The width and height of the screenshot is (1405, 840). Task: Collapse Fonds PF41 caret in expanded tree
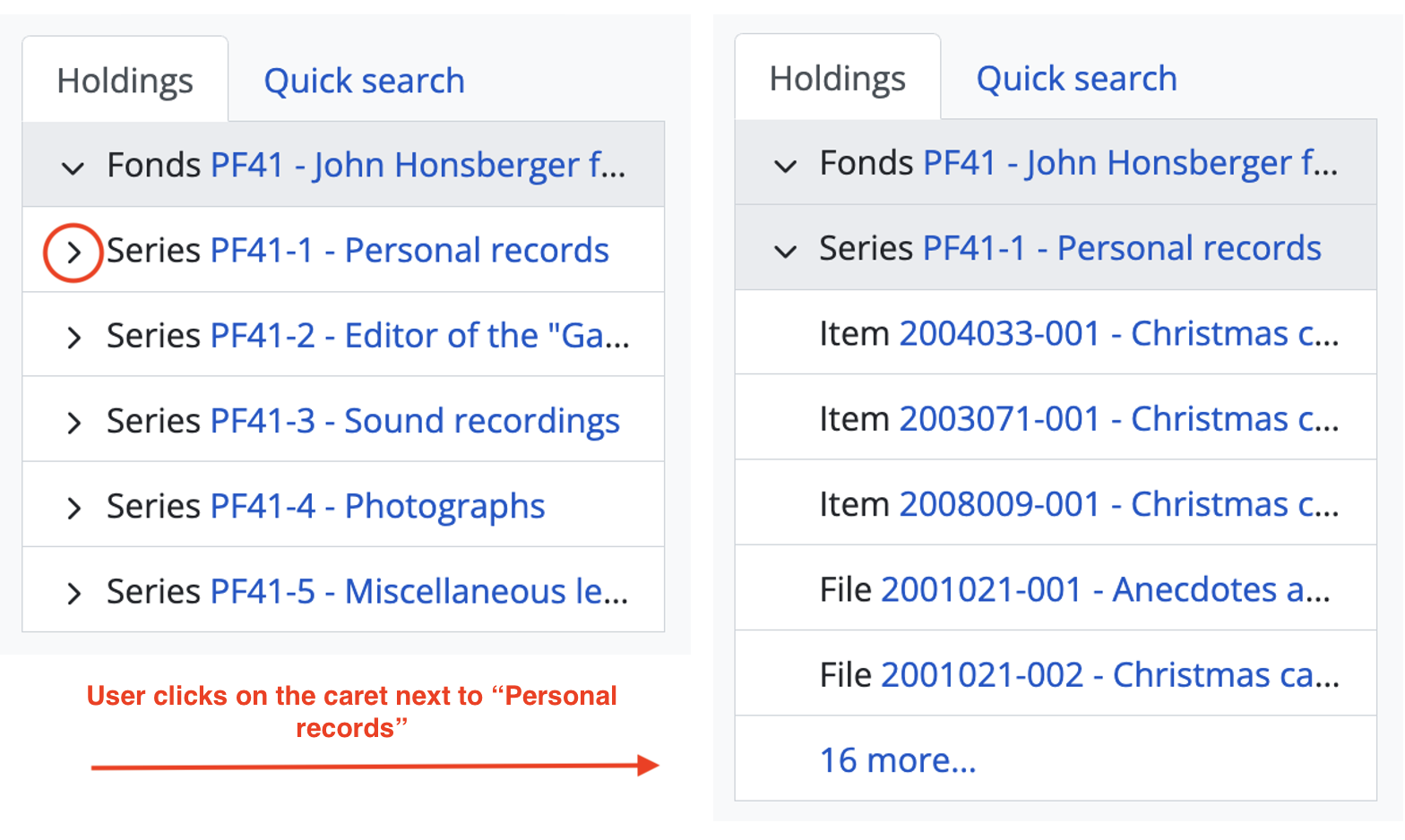785,166
